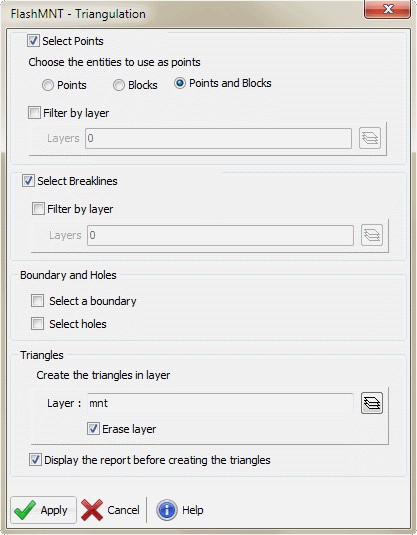Enable Filter by layer under Select Points
The width and height of the screenshot is (417, 535).
pos(34,113)
